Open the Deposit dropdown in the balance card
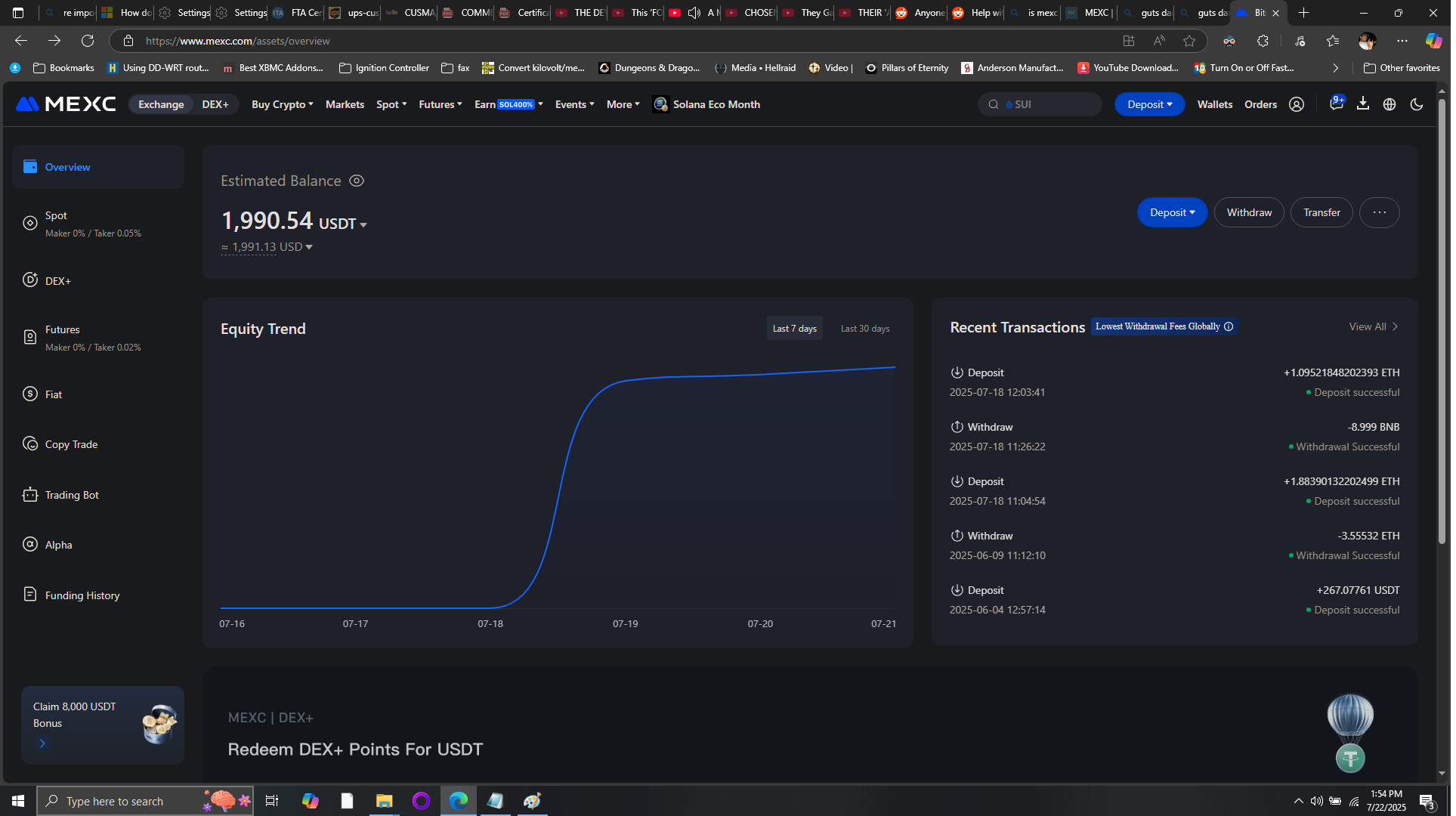The height and width of the screenshot is (816, 1456). [x=1172, y=212]
